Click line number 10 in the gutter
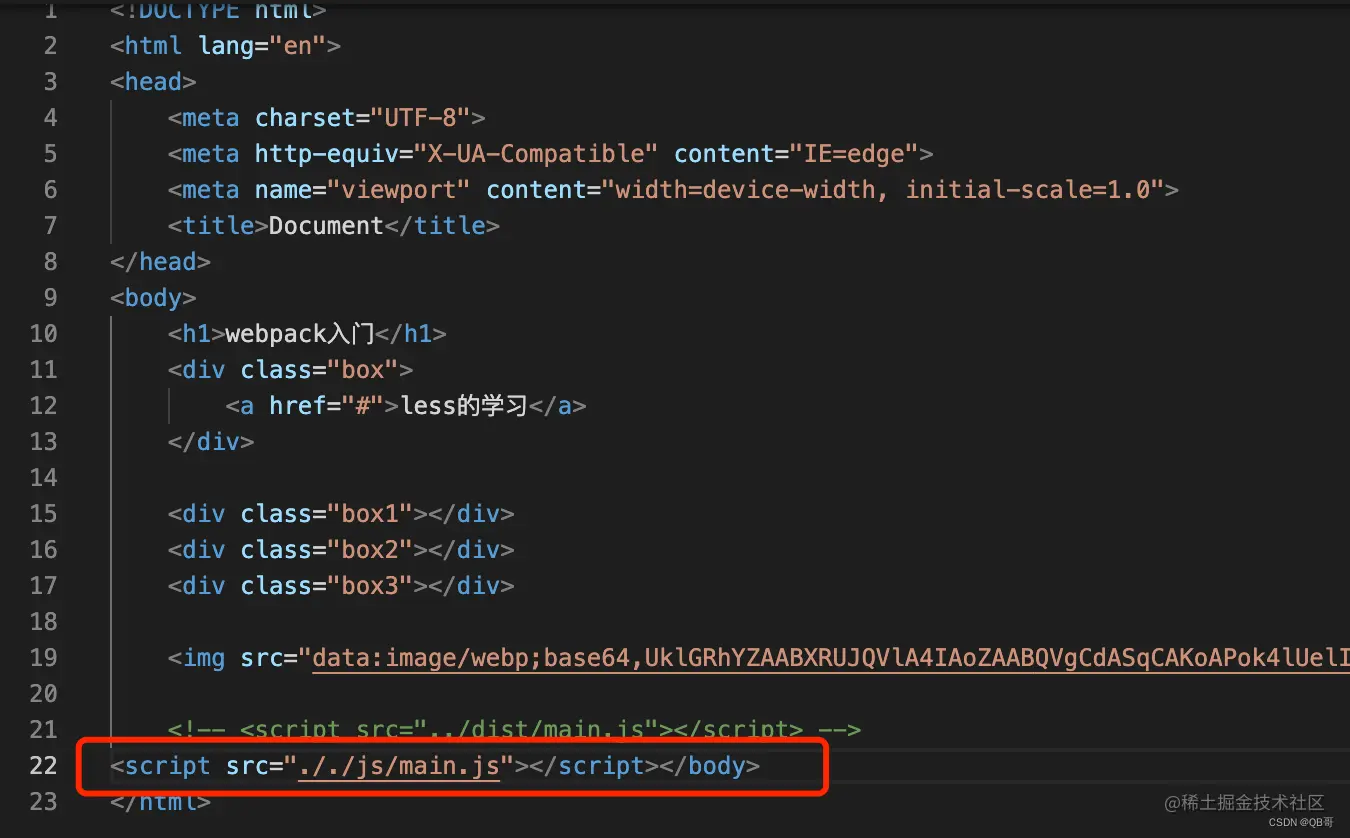The width and height of the screenshot is (1350, 838). pyautogui.click(x=43, y=334)
